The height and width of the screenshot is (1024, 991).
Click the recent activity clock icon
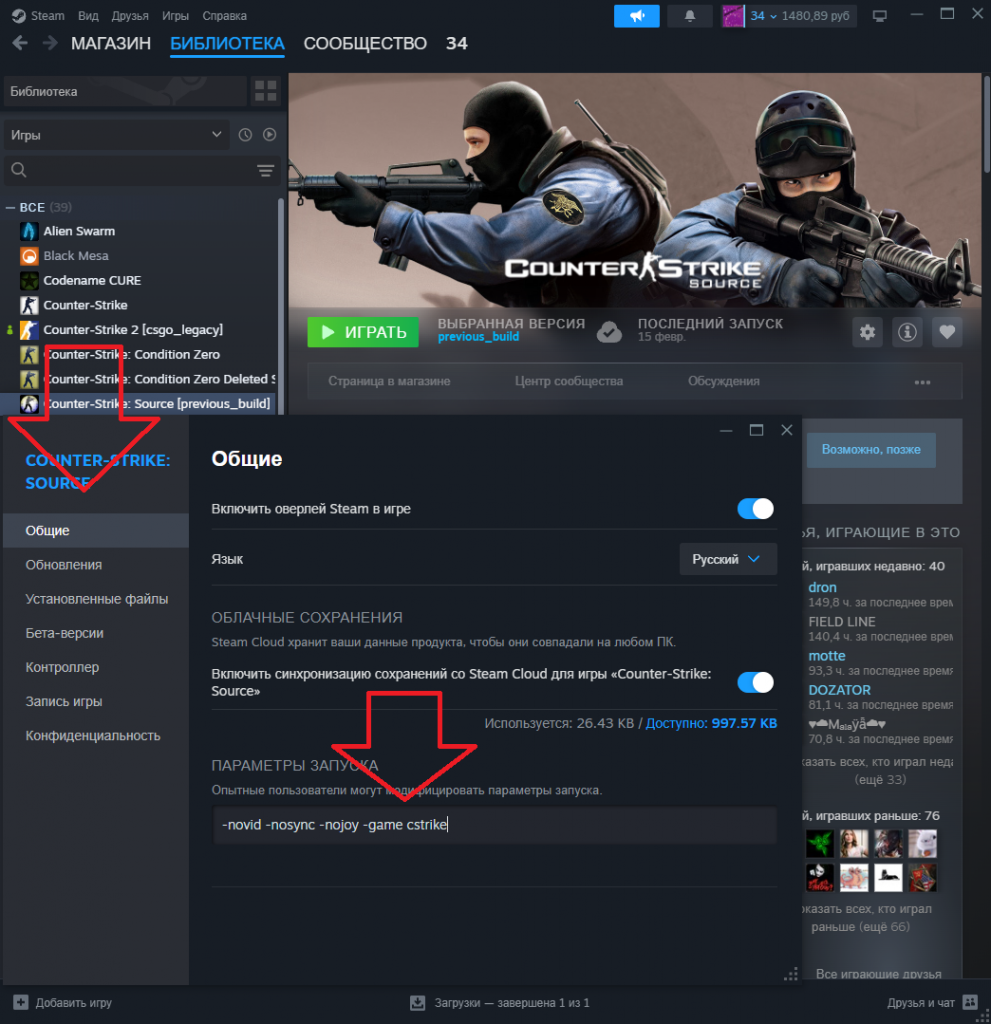point(246,135)
